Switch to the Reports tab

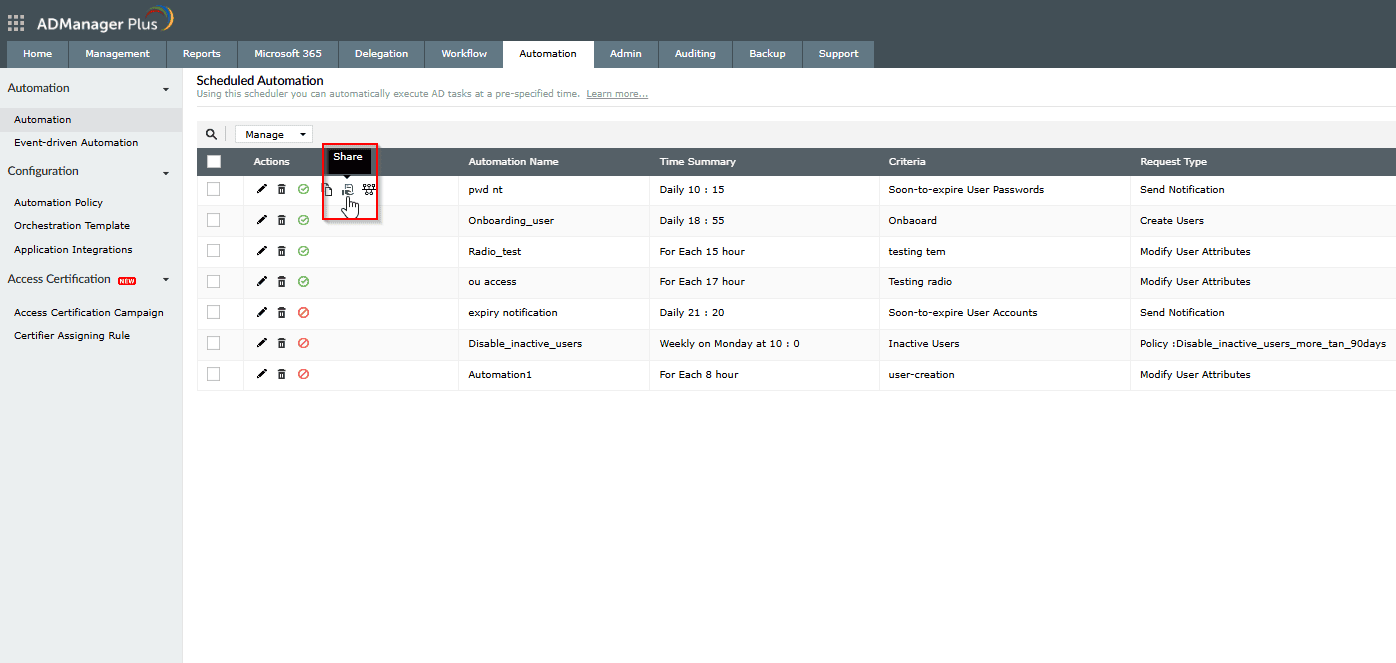coord(201,54)
